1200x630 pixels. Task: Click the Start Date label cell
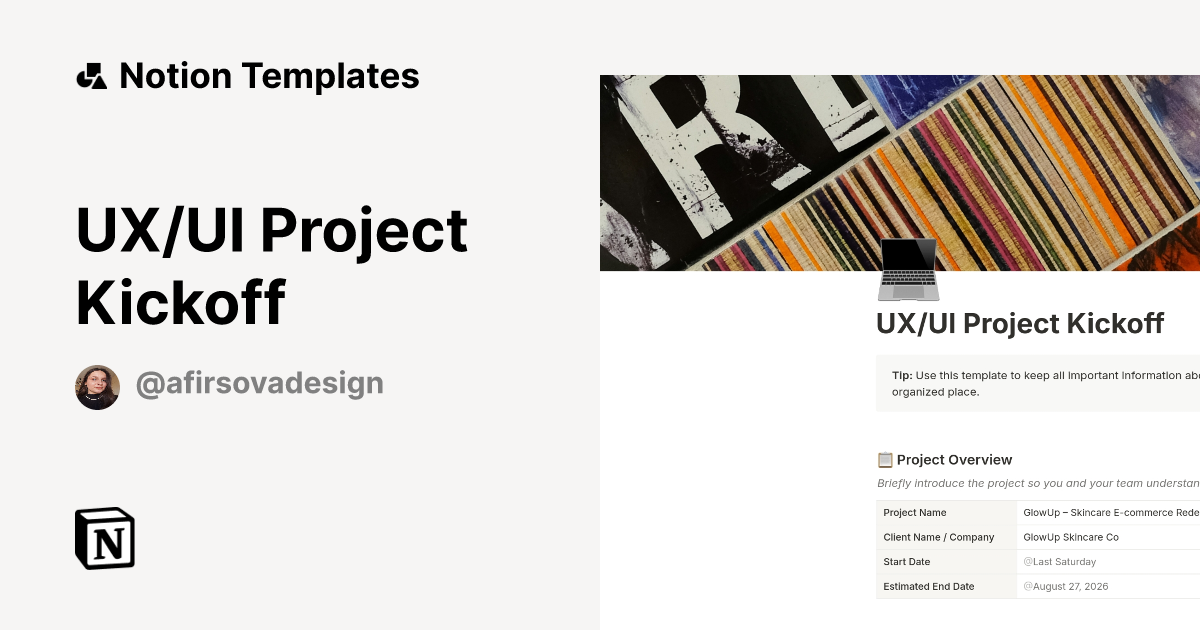pos(906,561)
